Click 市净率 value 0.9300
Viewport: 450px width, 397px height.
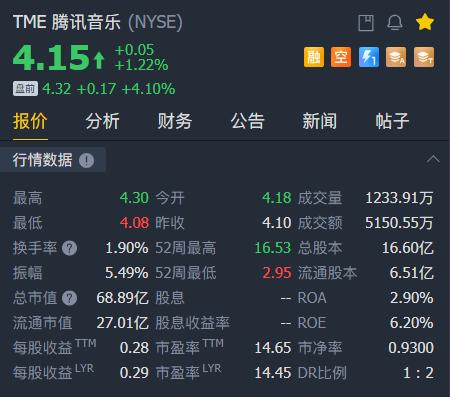411,348
